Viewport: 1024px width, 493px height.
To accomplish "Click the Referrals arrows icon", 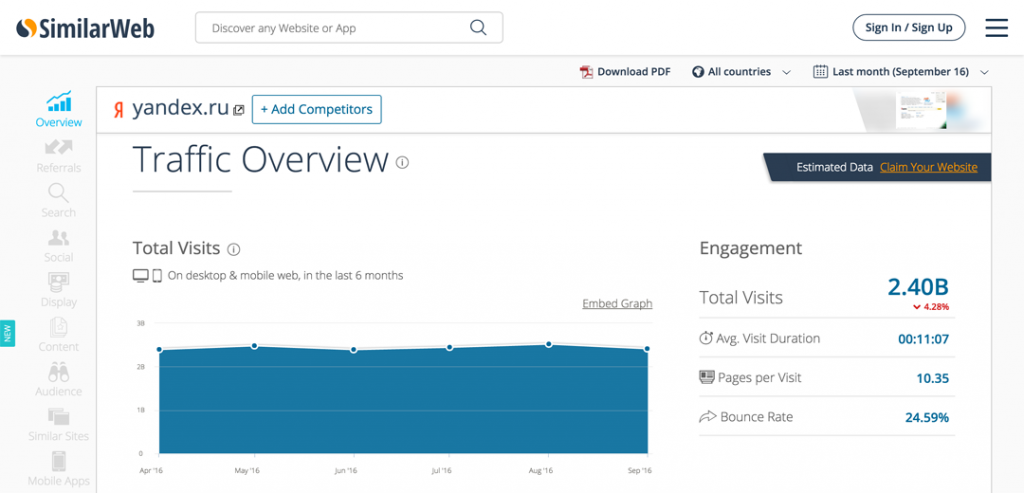I will click(x=59, y=148).
